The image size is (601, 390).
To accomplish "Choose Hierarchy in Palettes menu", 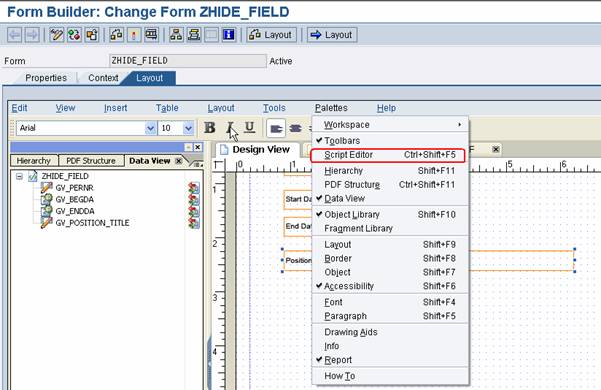I will click(x=391, y=170).
